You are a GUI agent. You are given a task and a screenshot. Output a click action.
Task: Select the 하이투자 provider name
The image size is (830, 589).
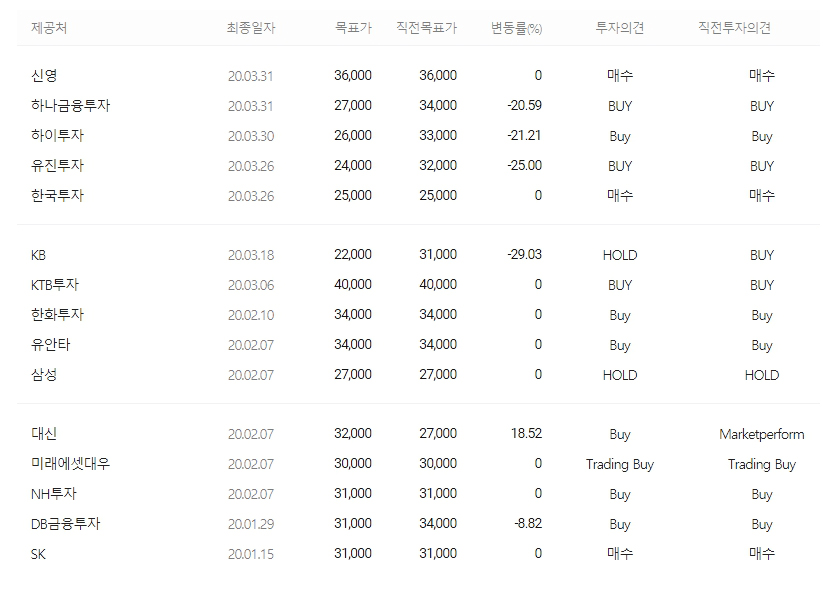pyautogui.click(x=57, y=135)
